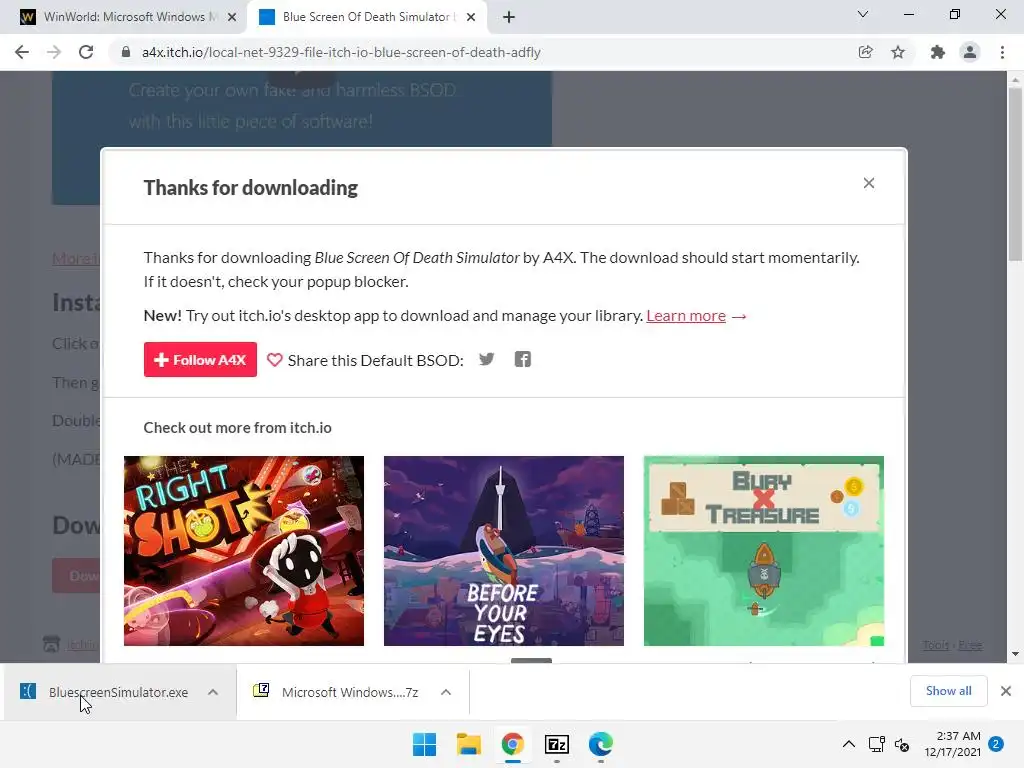1024x768 pixels.
Task: Open File Explorer from taskbar
Action: tap(468, 744)
